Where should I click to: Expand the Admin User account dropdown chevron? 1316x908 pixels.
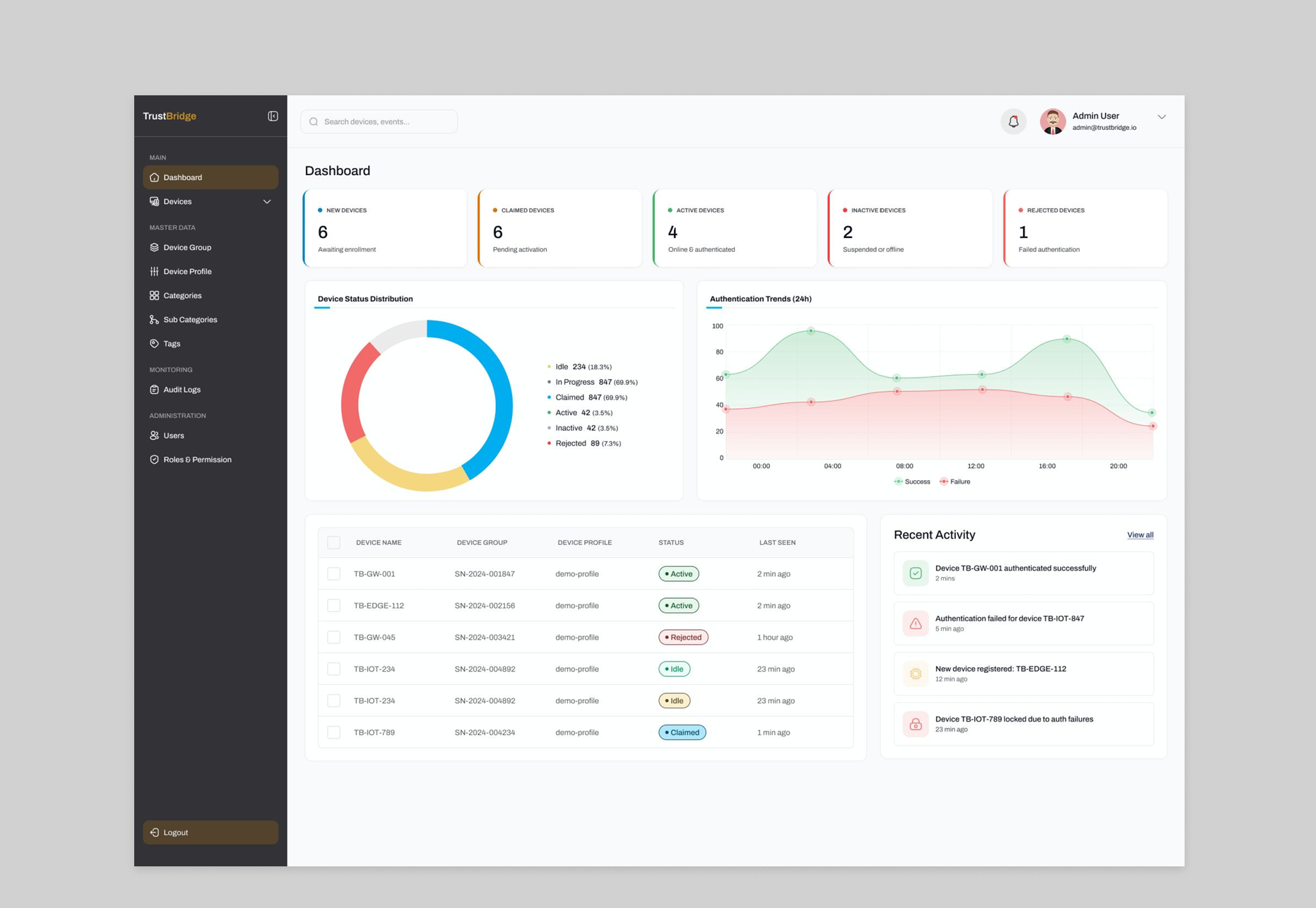pyautogui.click(x=1161, y=117)
